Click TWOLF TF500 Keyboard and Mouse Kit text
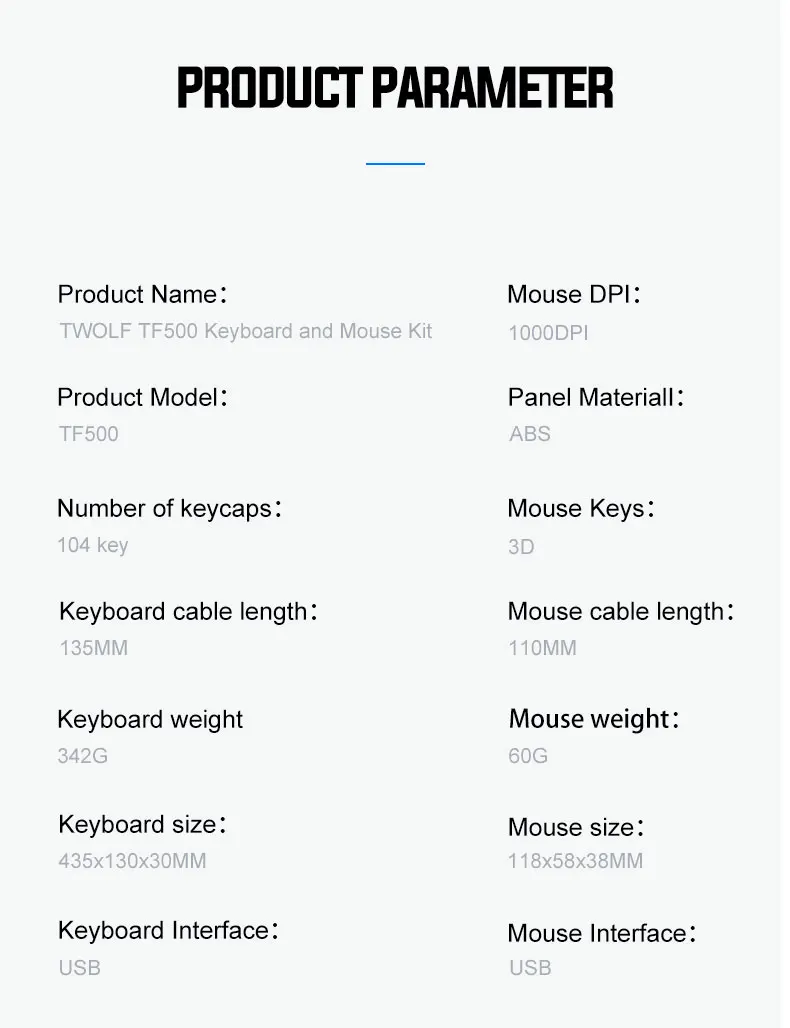The width and height of the screenshot is (790, 1028). coord(245,331)
